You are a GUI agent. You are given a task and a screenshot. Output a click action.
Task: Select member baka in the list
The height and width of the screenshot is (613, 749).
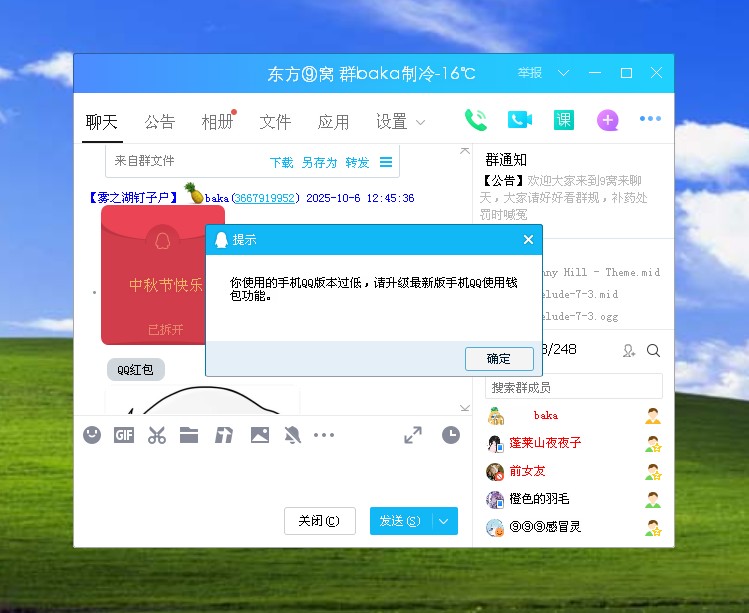[574, 416]
